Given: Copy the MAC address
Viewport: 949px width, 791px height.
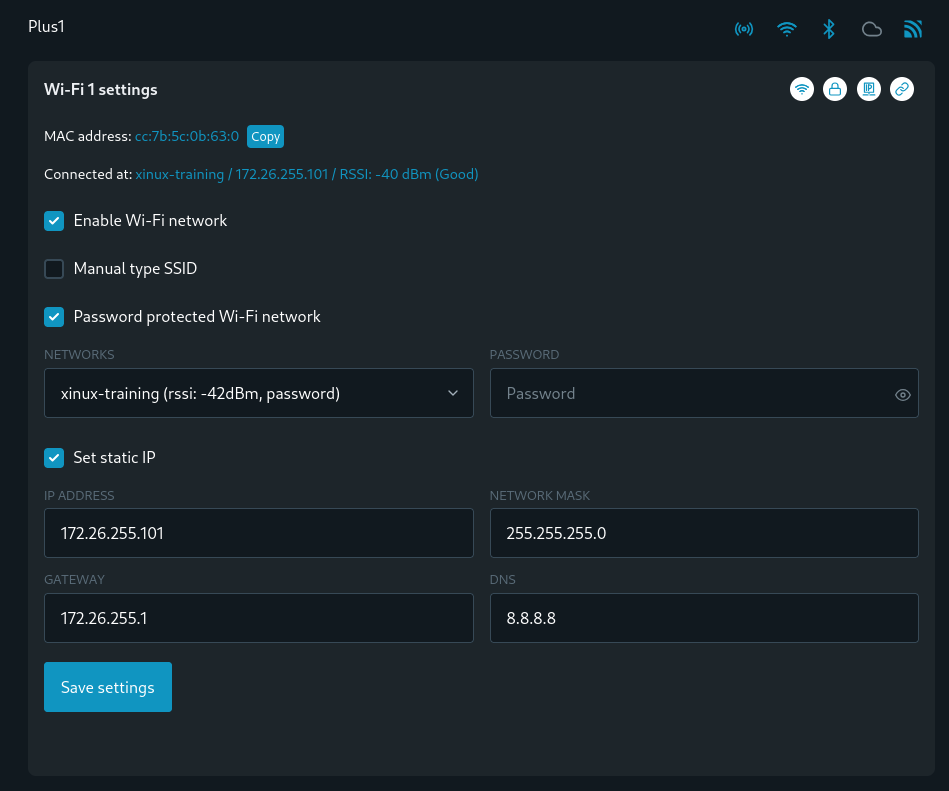Looking at the screenshot, I should tap(265, 137).
